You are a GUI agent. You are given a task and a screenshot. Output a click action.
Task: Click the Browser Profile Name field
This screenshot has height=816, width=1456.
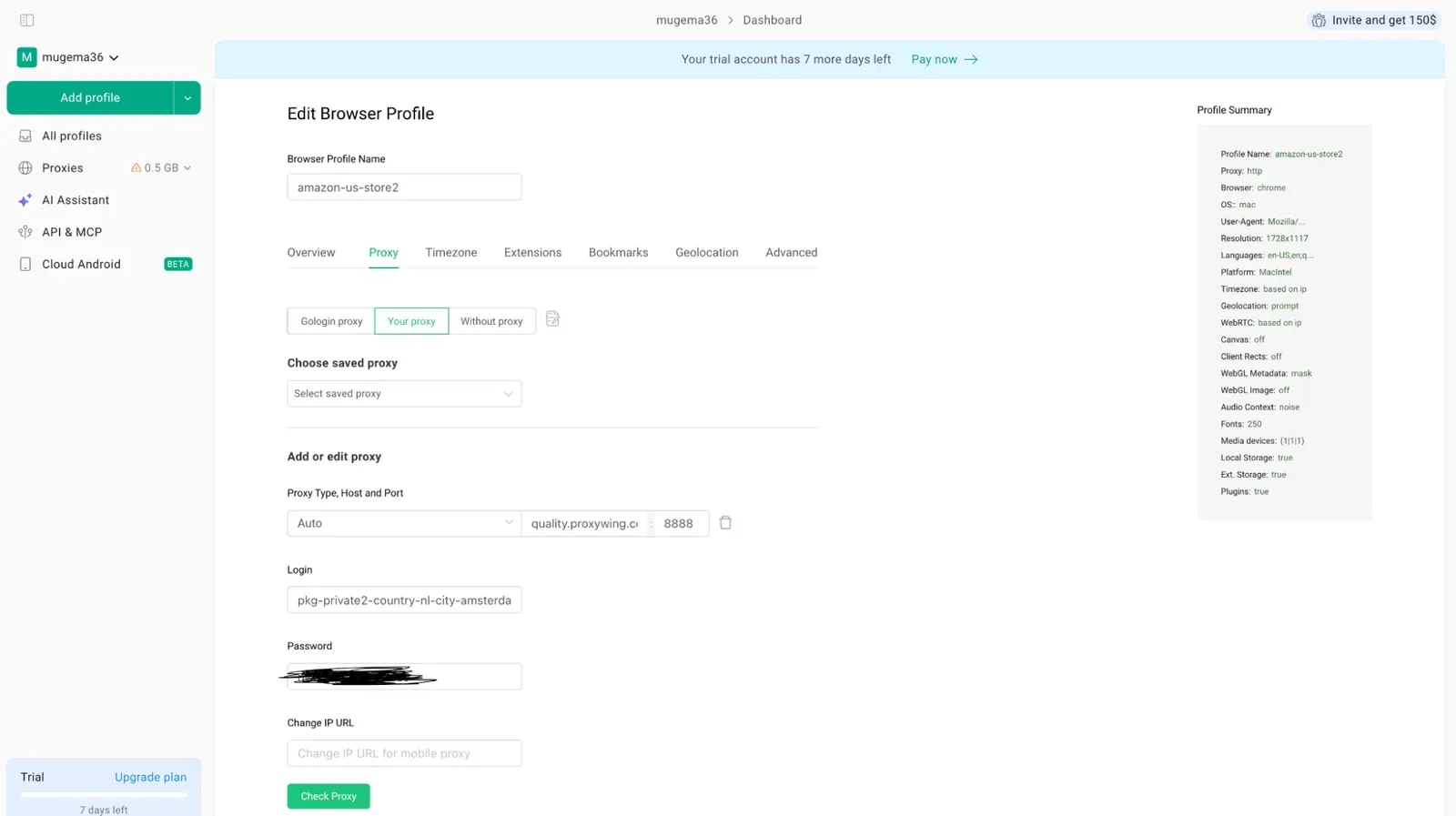404,187
